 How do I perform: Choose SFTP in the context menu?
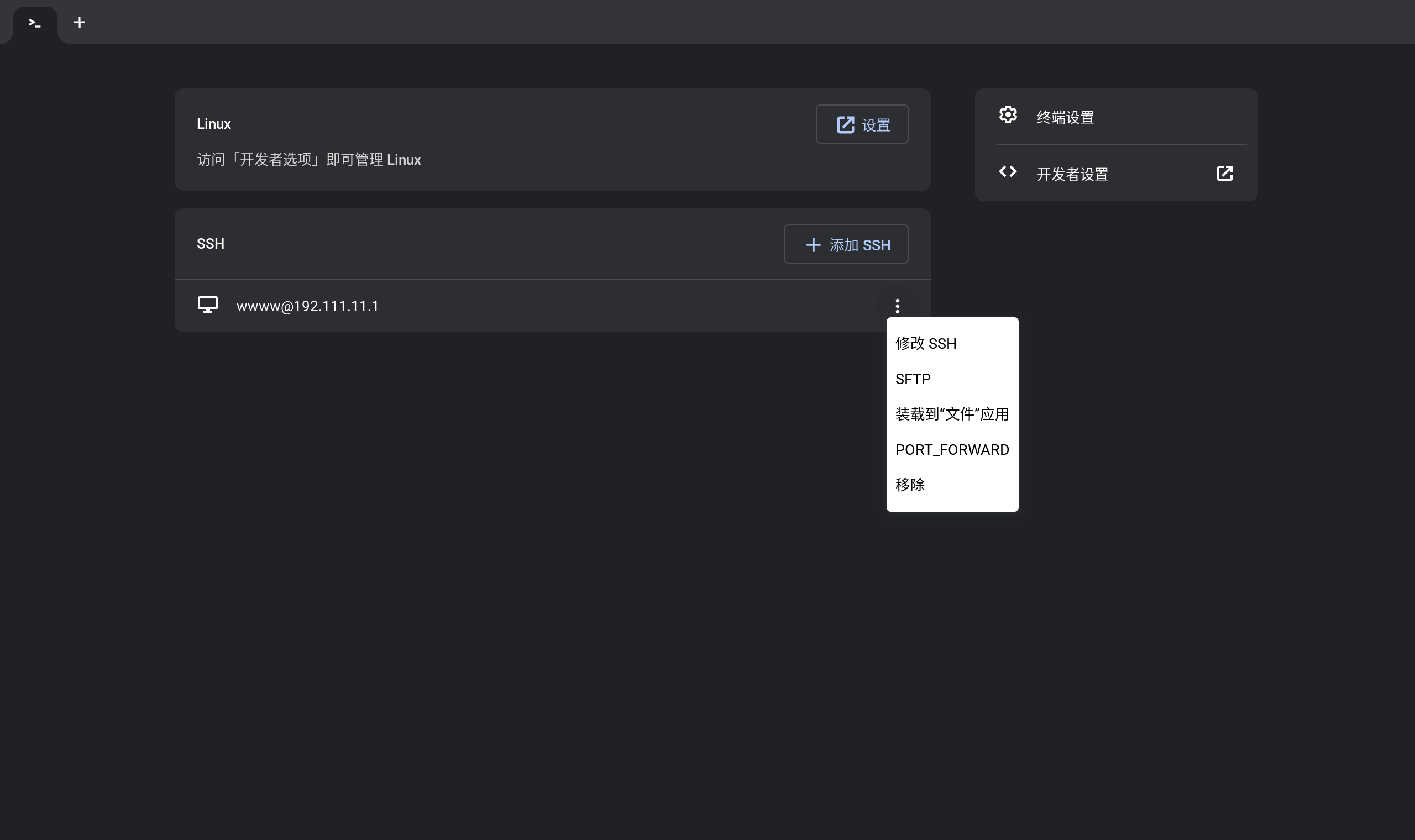pyautogui.click(x=913, y=379)
